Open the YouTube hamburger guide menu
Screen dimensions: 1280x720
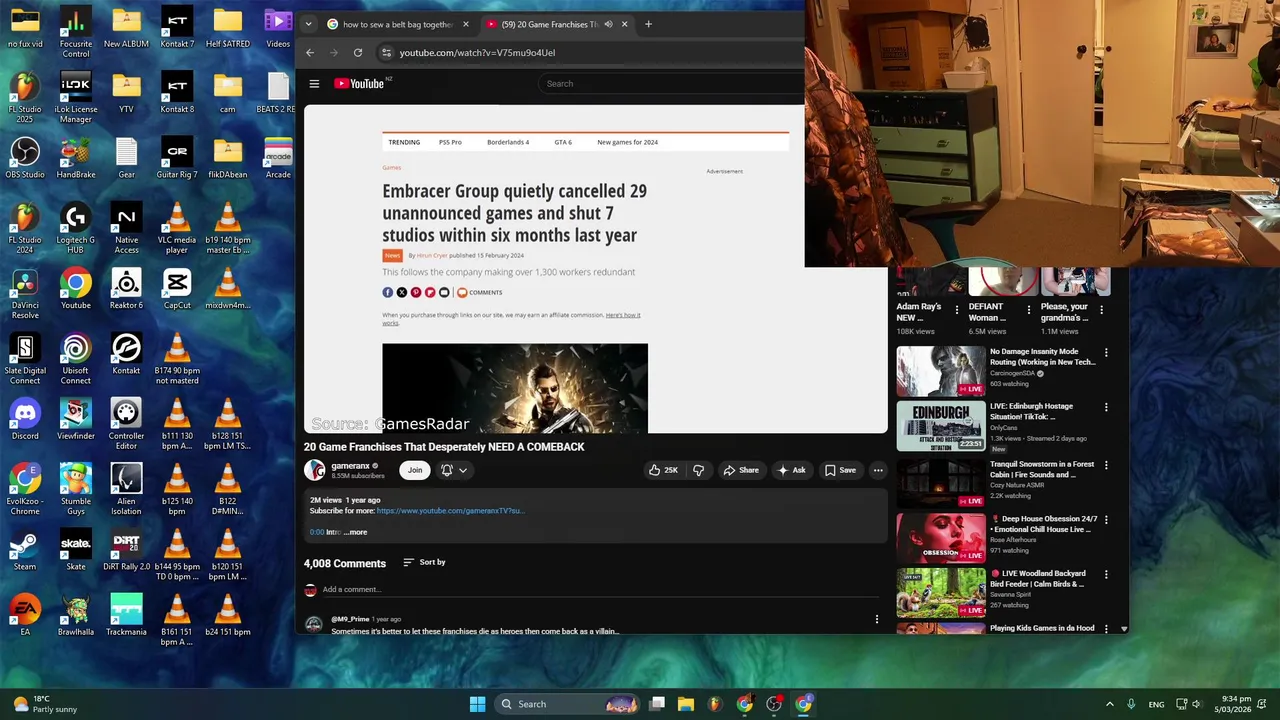click(314, 84)
